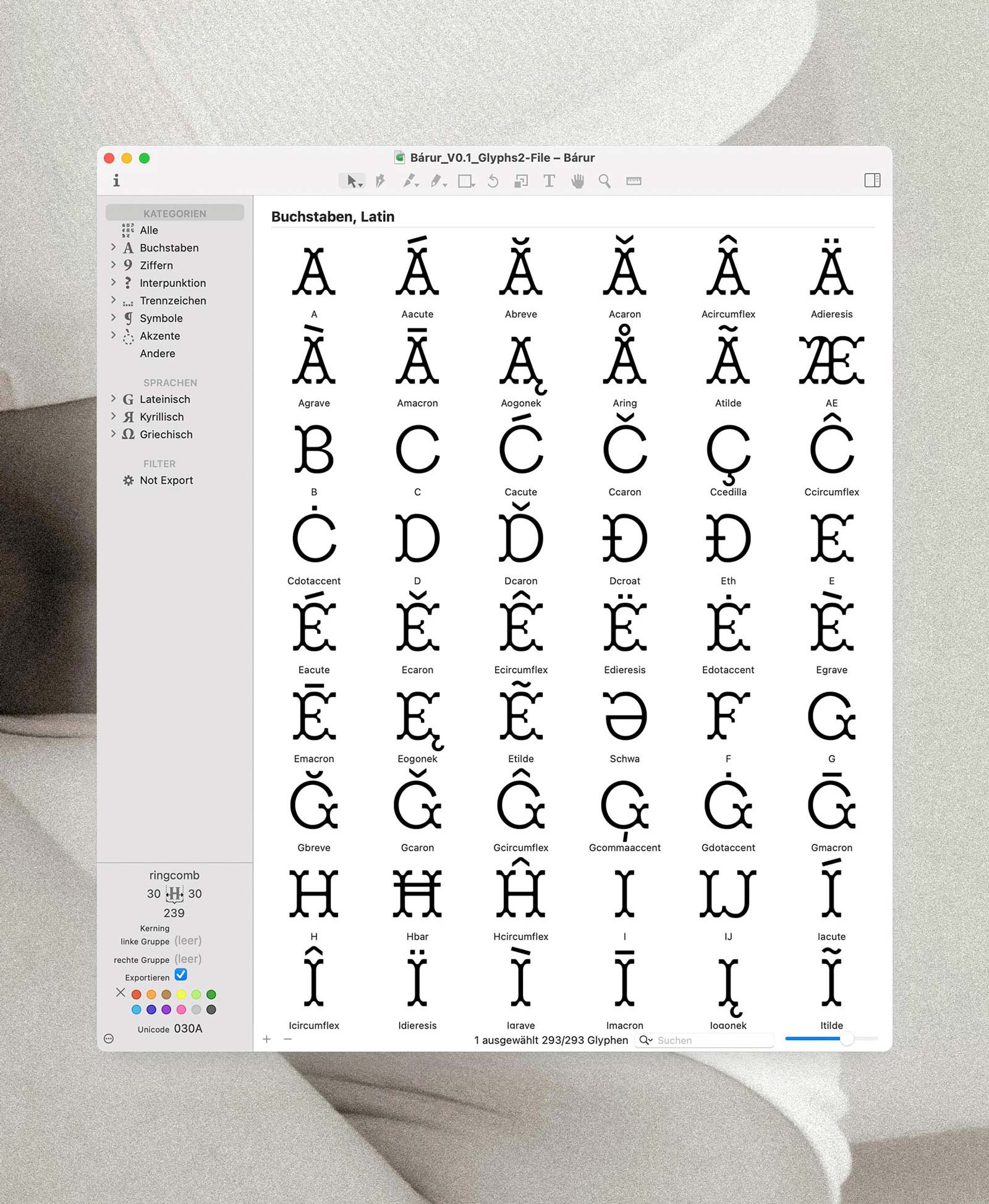Activate the Hand tool

click(x=577, y=180)
